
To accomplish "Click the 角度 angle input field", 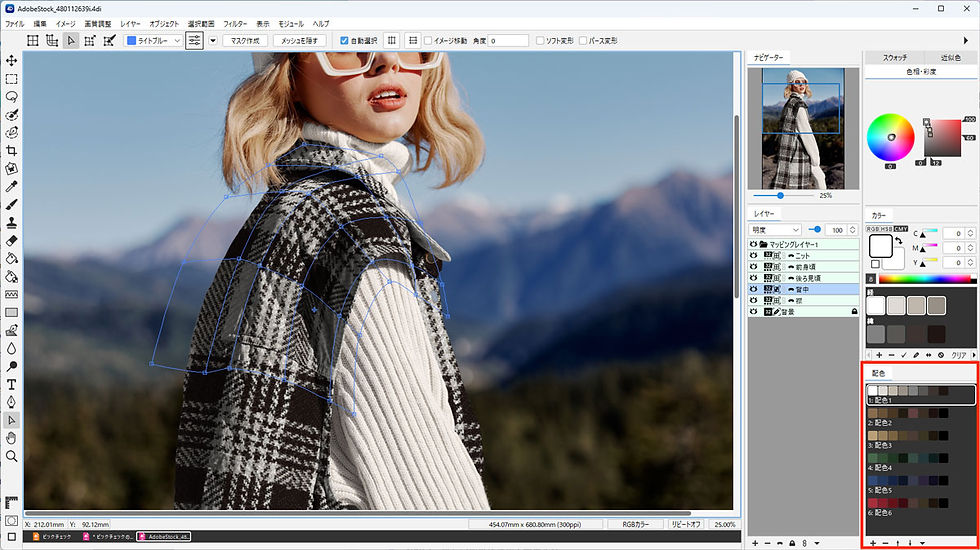I will point(508,41).
